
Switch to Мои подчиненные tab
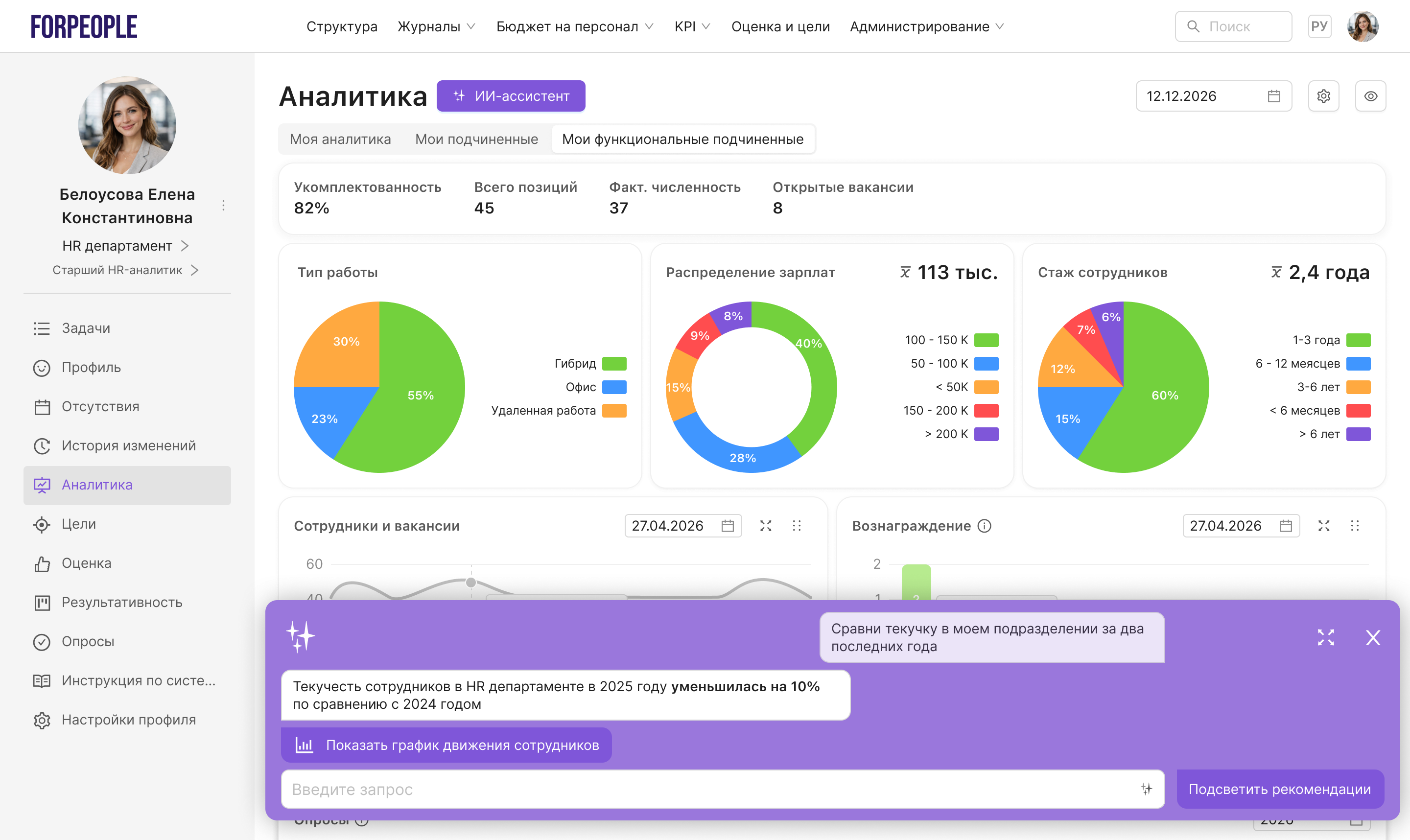tap(476, 139)
